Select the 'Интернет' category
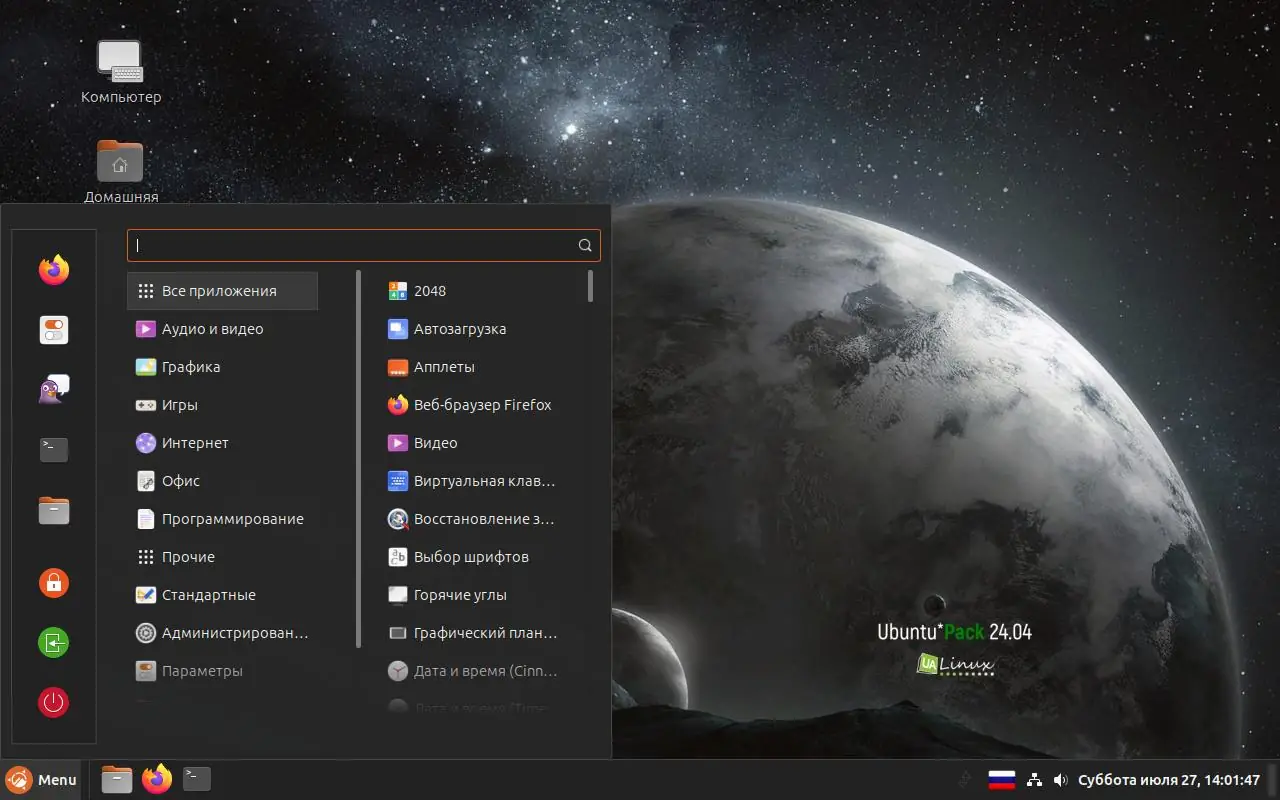This screenshot has height=800, width=1280. (x=222, y=443)
